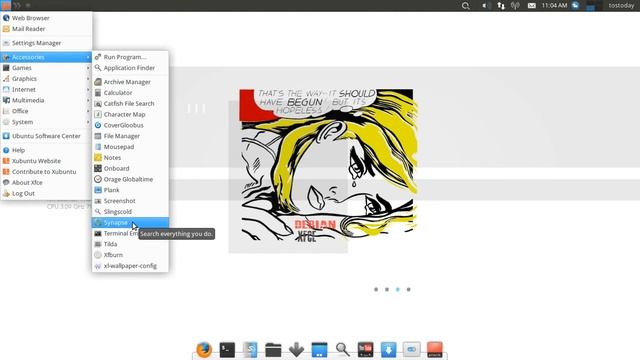640x360 pixels.
Task: Launch CoverGloobus
Action: [x=130, y=125]
